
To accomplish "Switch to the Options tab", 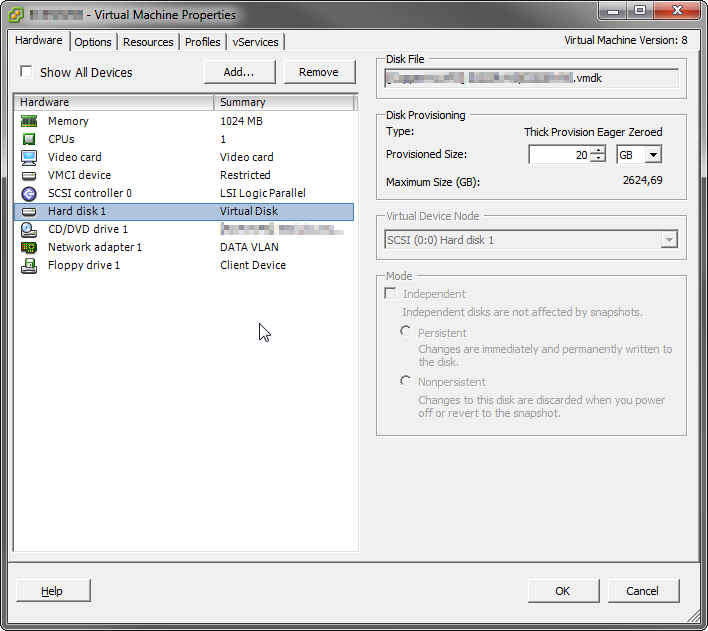I will click(93, 42).
